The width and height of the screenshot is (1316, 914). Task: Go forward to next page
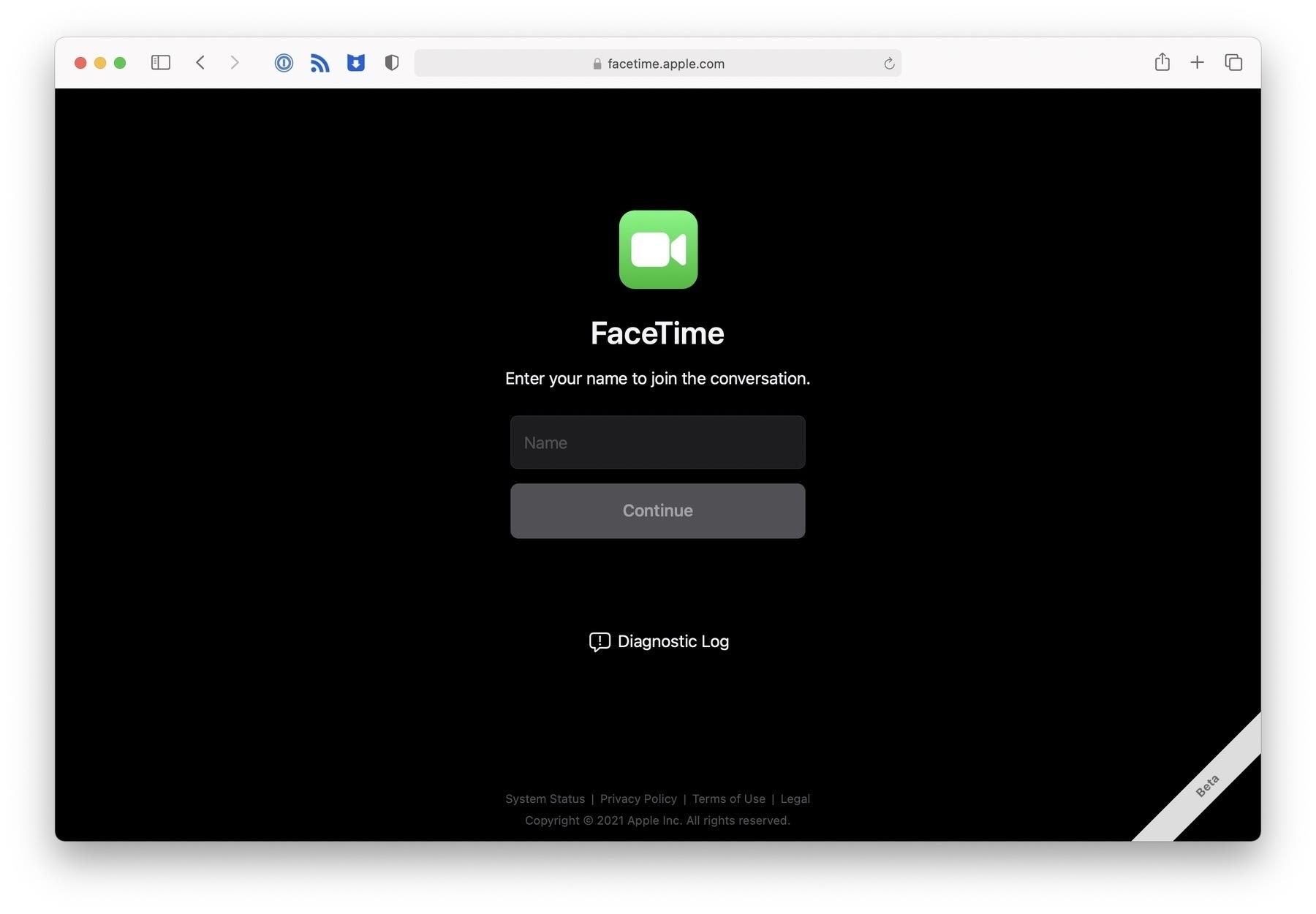(x=235, y=63)
